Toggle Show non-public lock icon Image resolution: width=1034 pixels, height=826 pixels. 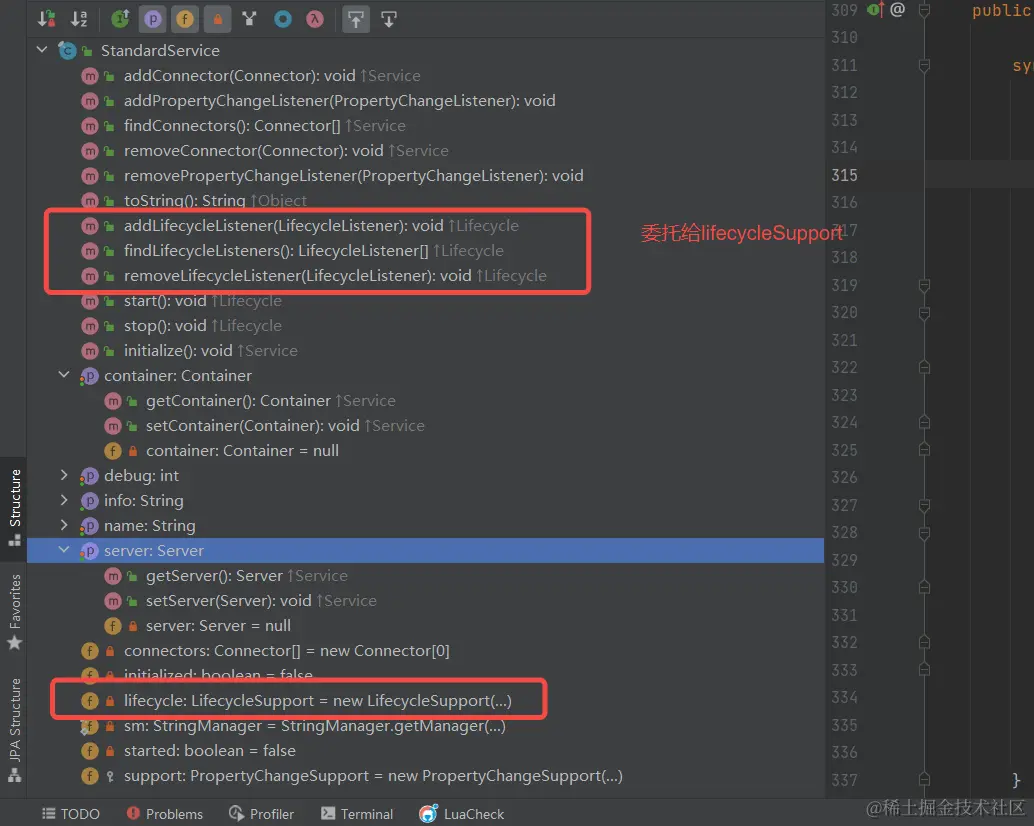point(217,19)
